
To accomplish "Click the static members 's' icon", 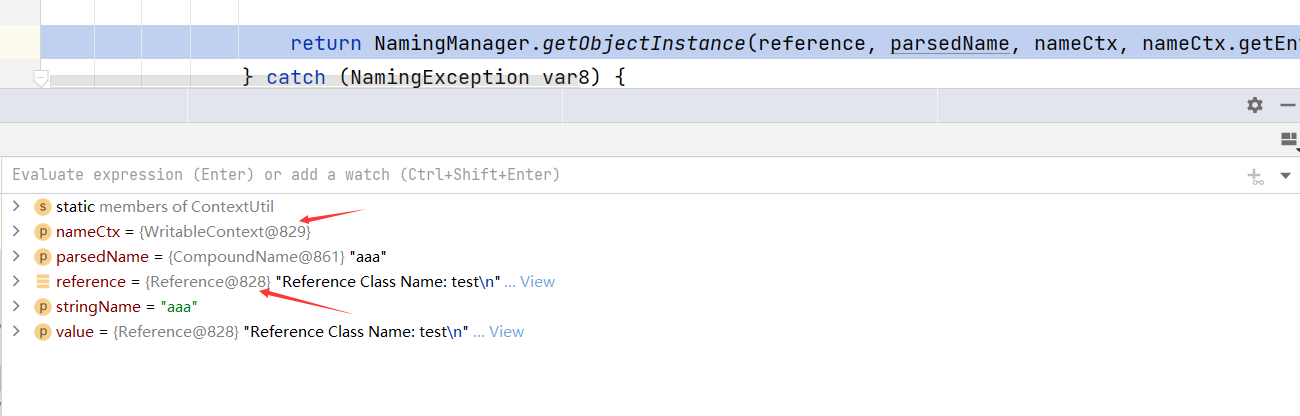I will click(x=43, y=207).
